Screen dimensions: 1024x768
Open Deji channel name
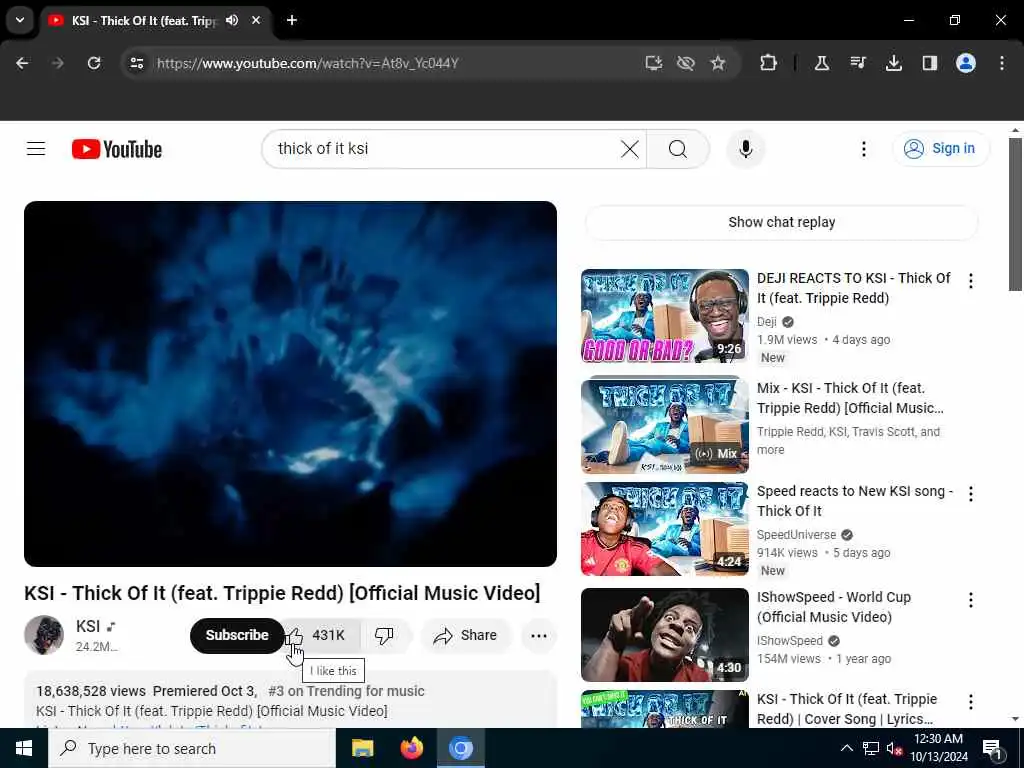tap(767, 321)
